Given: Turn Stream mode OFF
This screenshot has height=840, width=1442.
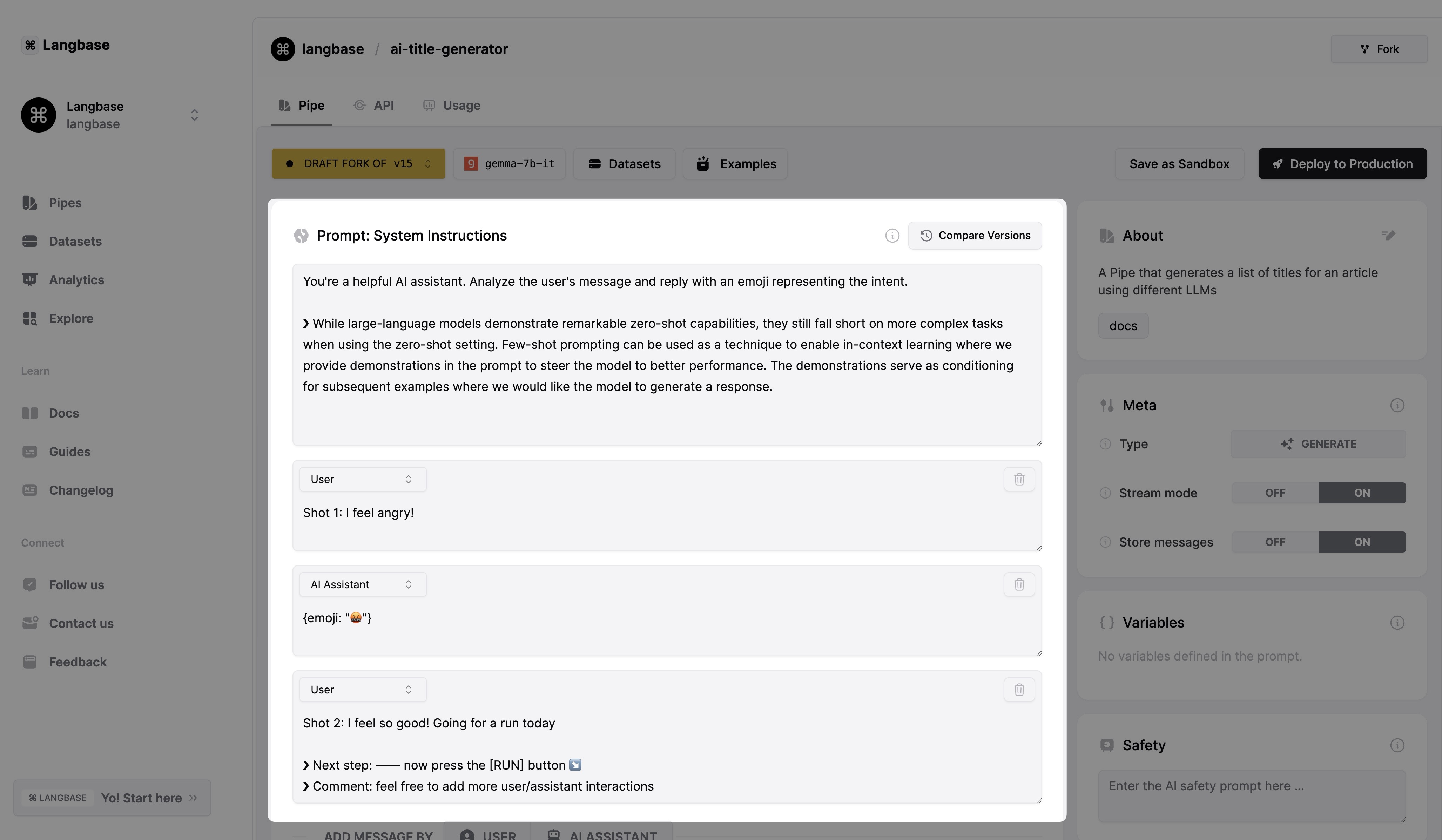Looking at the screenshot, I should coord(1275,493).
